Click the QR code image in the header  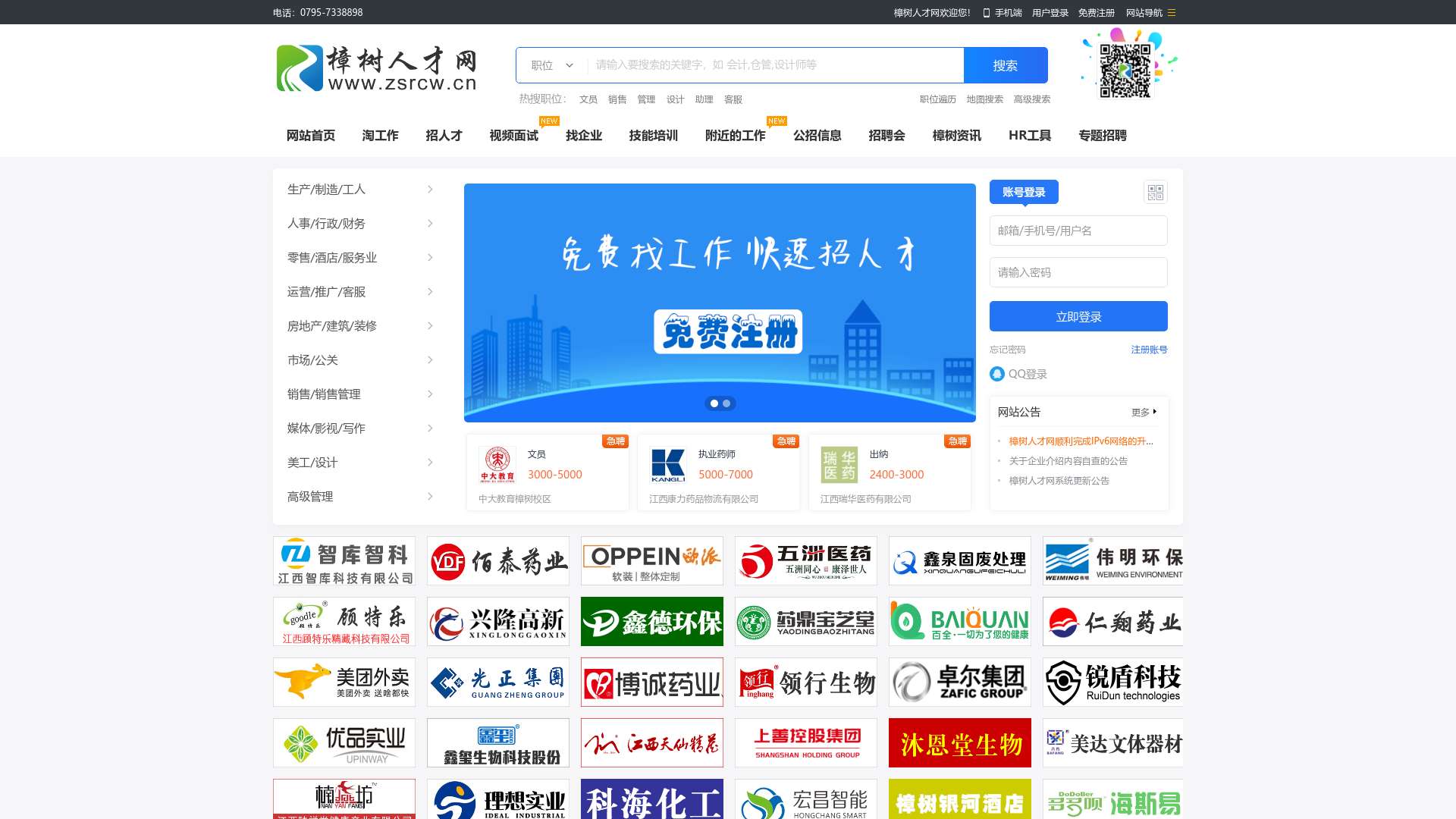click(1125, 71)
